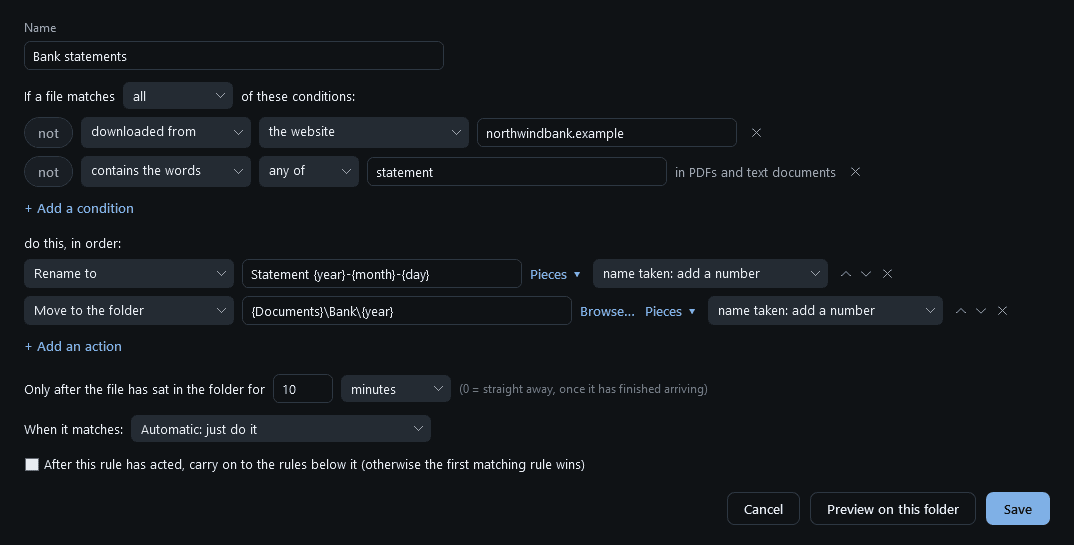Open the downloaded from condition type dropdown
This screenshot has height=545, width=1074.
click(166, 132)
